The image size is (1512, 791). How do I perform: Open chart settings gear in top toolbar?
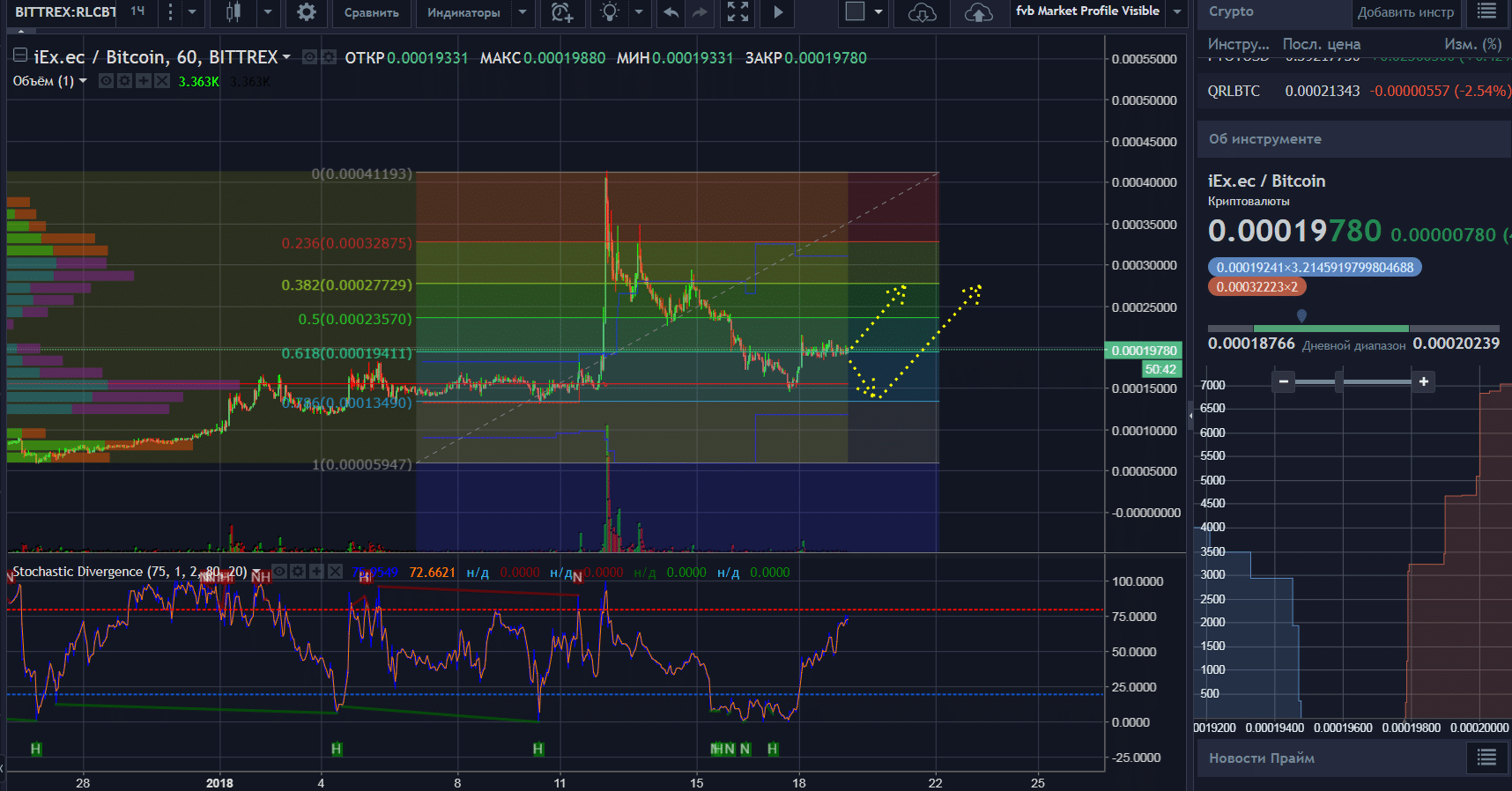[306, 12]
